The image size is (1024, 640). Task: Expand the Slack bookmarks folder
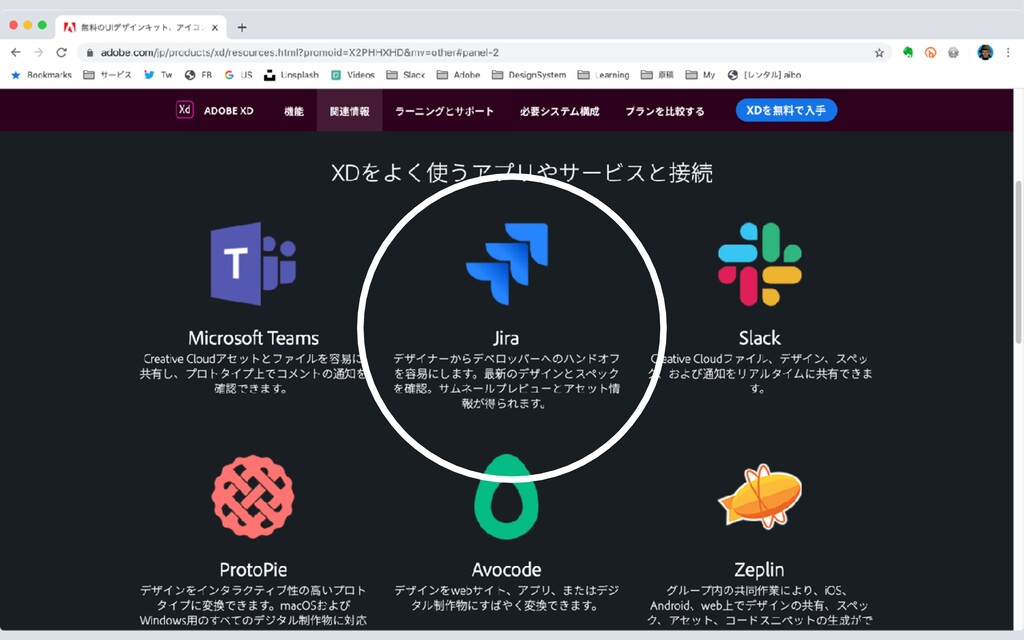(406, 75)
